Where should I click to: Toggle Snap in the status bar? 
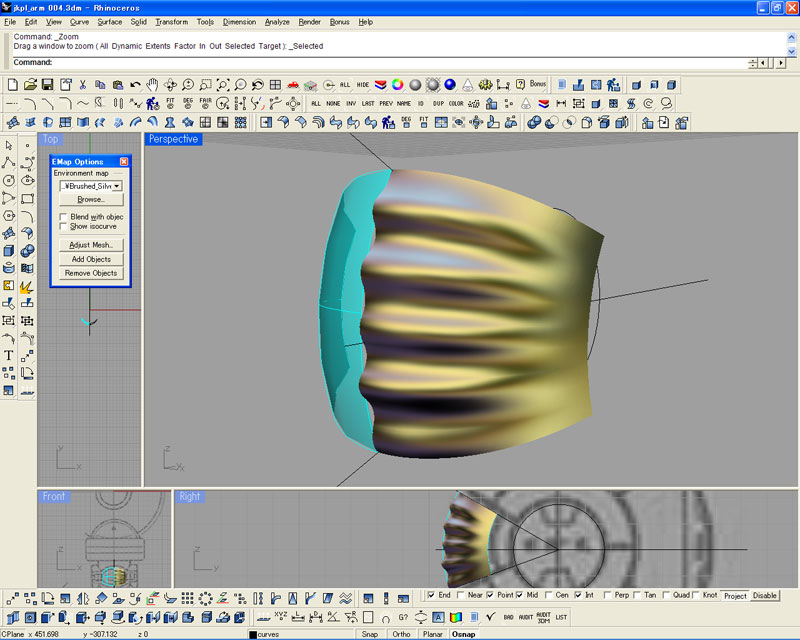(x=370, y=634)
